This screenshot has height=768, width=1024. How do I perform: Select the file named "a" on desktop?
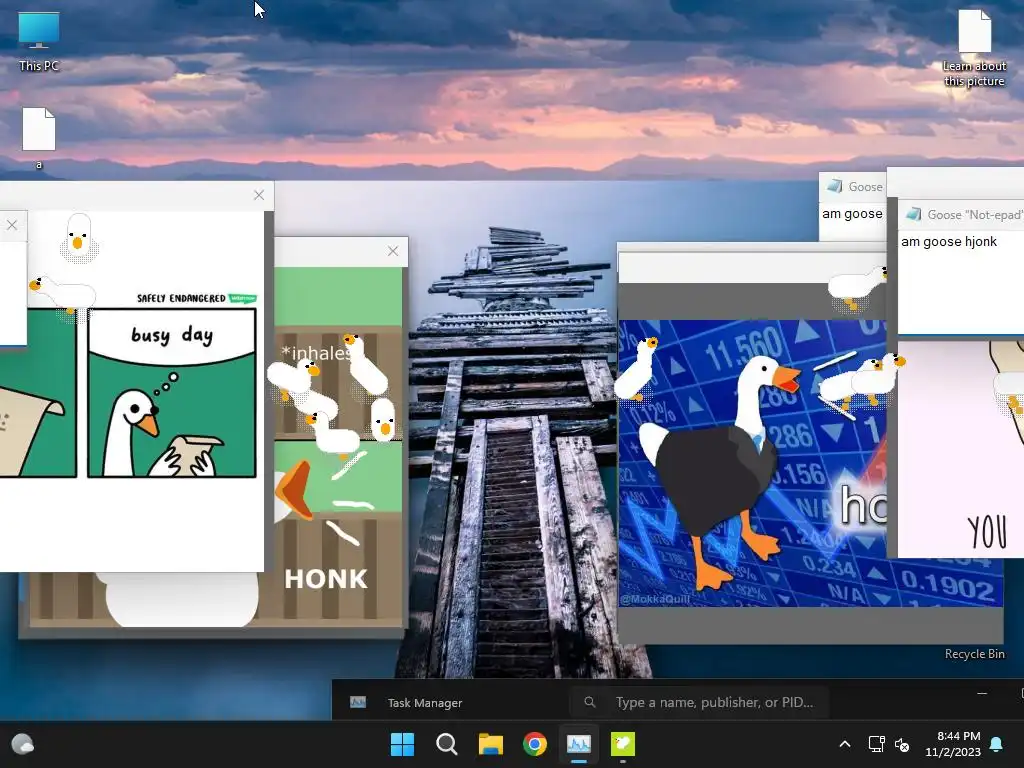click(39, 137)
